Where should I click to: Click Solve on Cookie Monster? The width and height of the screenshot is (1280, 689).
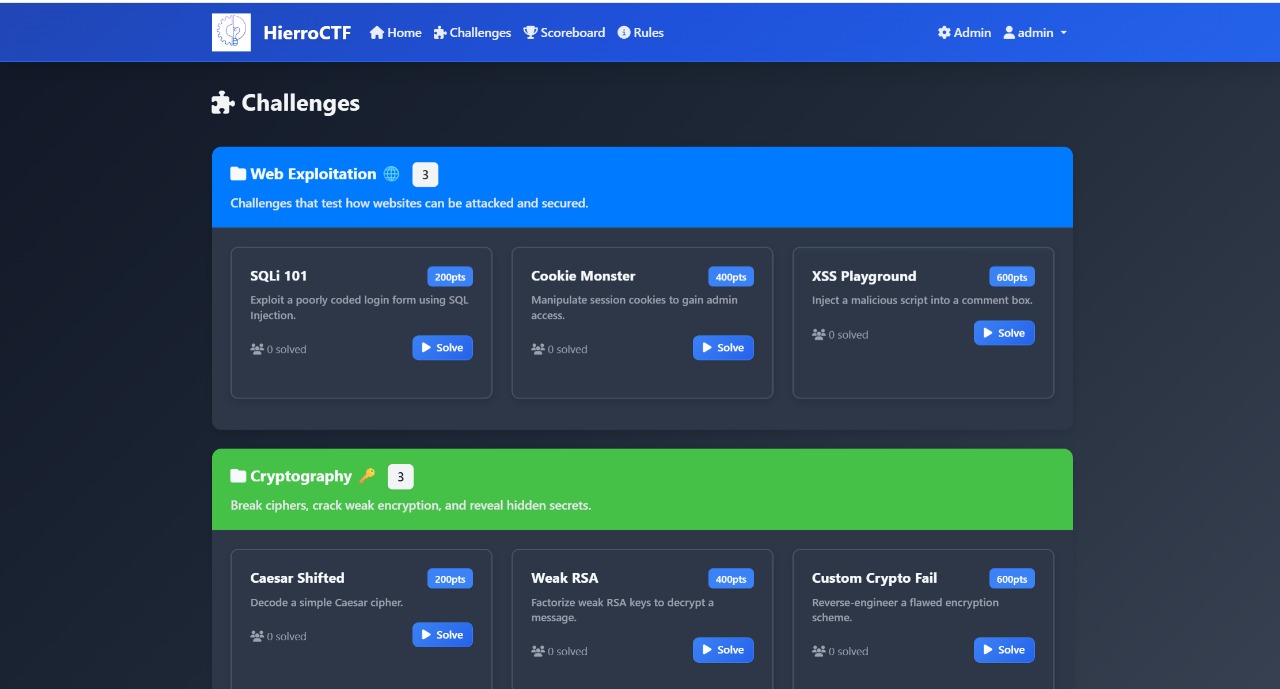pyautogui.click(x=723, y=348)
